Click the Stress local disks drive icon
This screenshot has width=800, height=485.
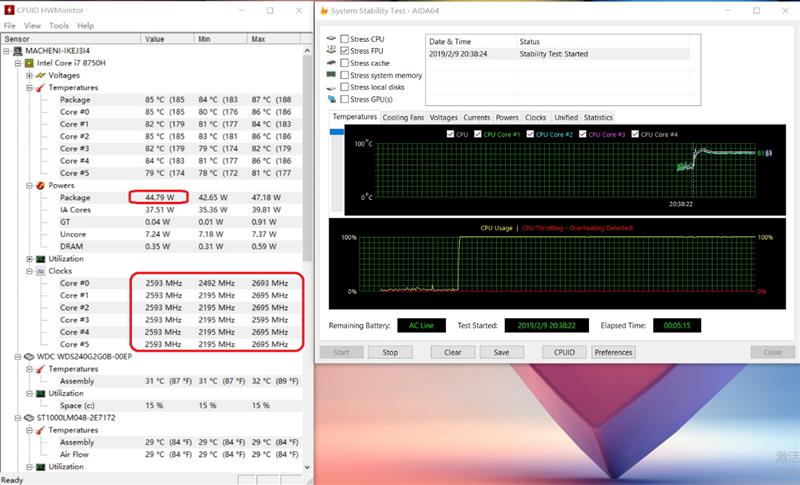(331, 87)
